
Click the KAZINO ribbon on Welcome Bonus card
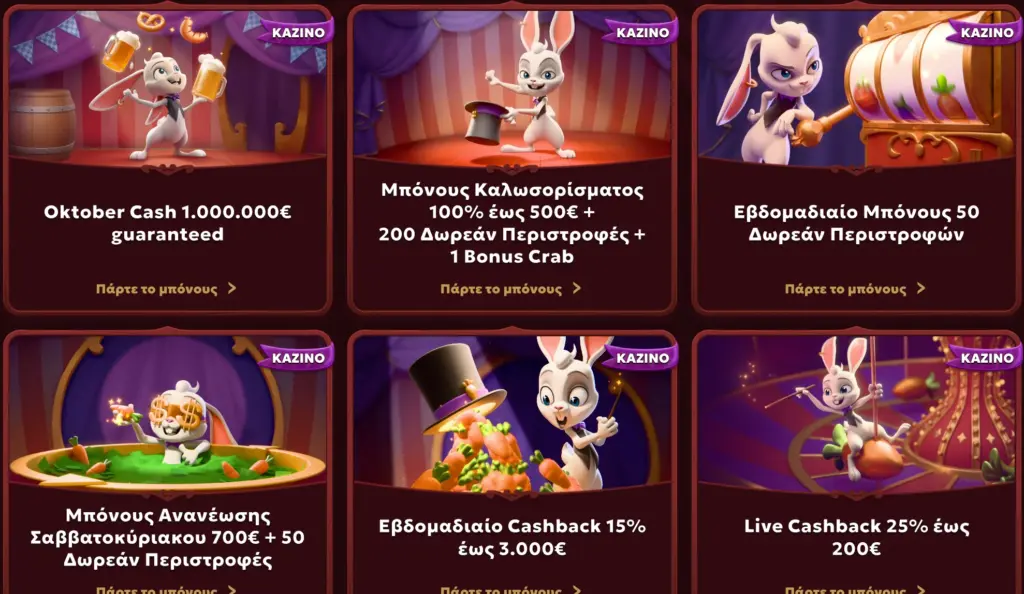point(643,32)
